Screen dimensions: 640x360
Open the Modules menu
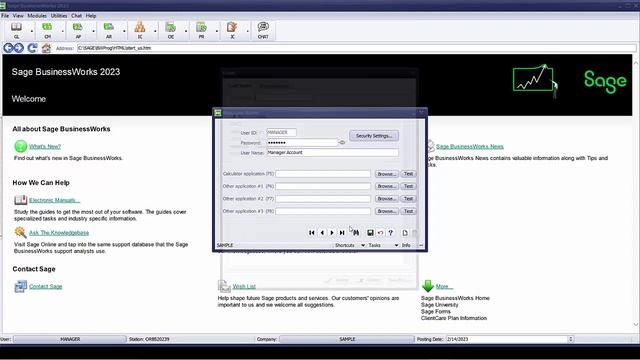[37, 16]
